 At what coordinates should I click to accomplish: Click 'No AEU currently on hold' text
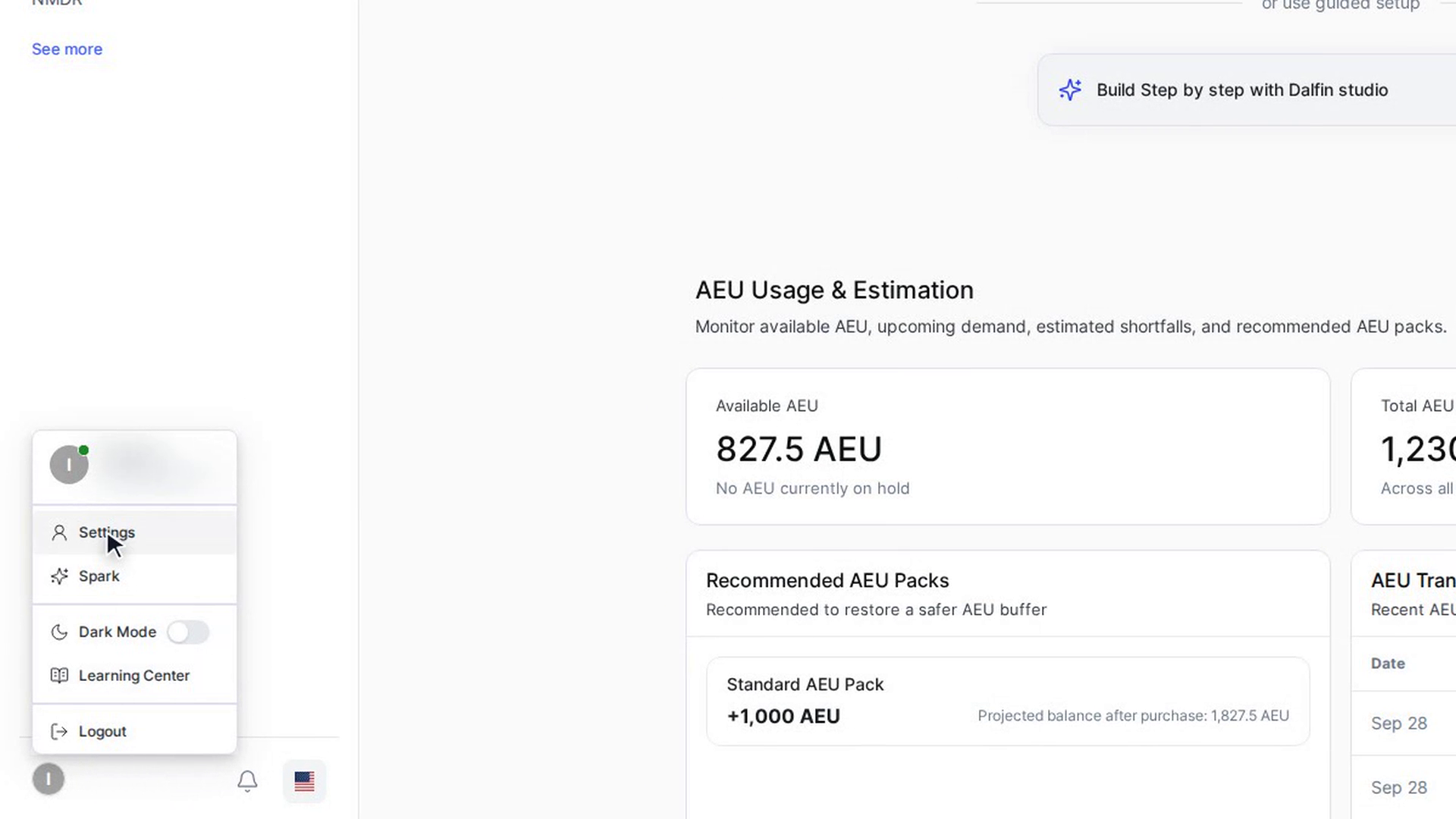coord(812,489)
